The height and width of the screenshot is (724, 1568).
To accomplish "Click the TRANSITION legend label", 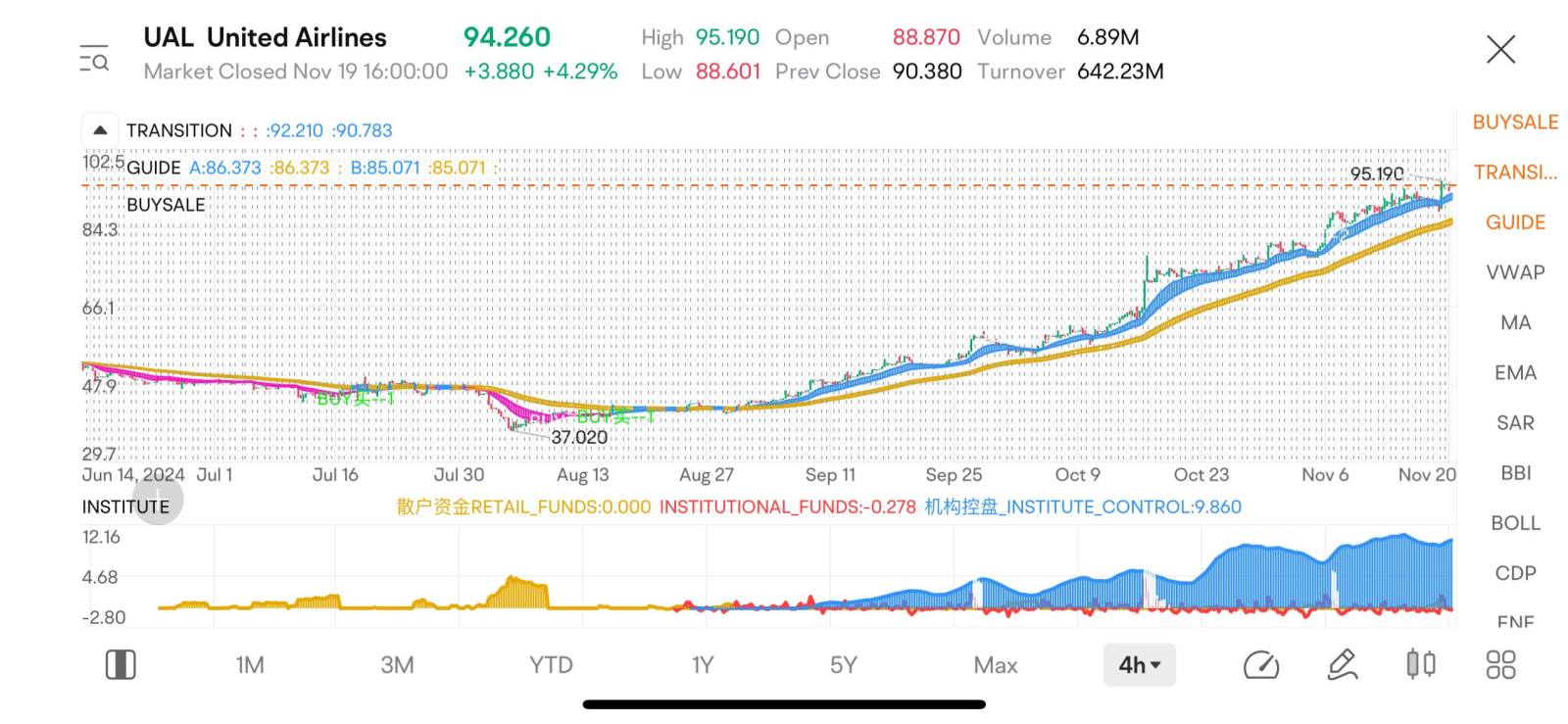I will 179,130.
